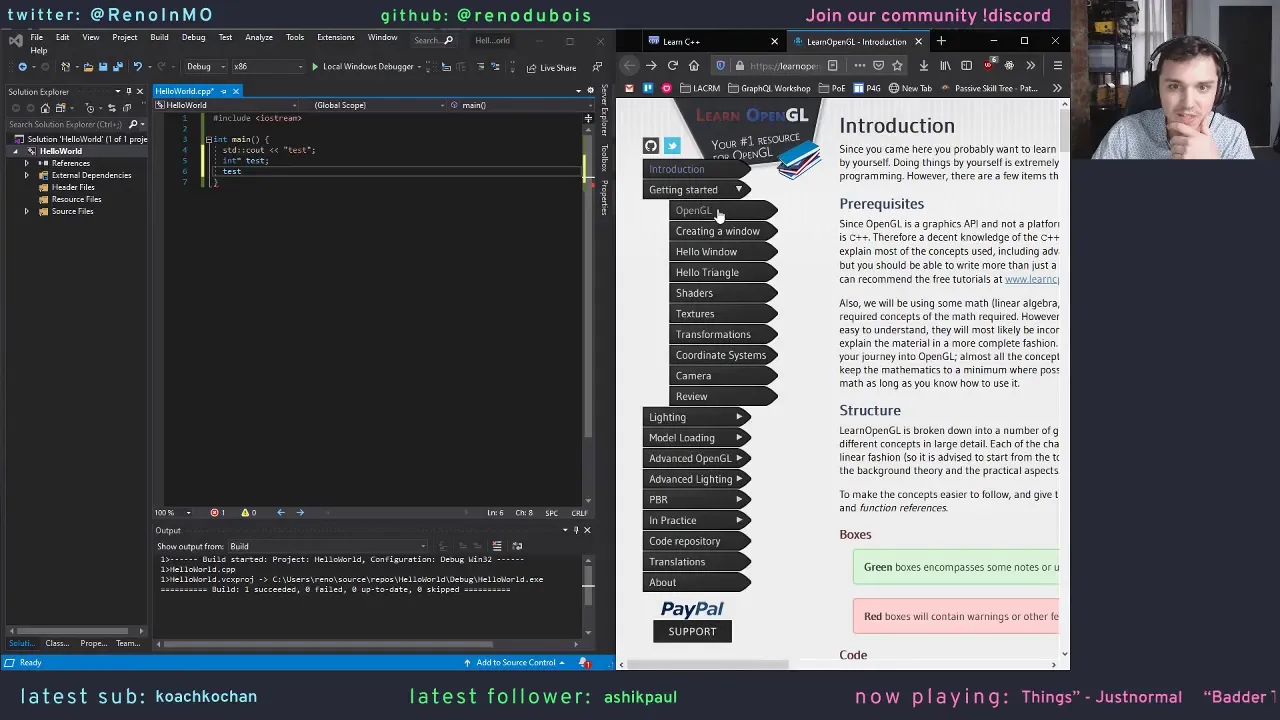The height and width of the screenshot is (720, 1280).
Task: Click the Open File folder icon
Action: click(88, 67)
